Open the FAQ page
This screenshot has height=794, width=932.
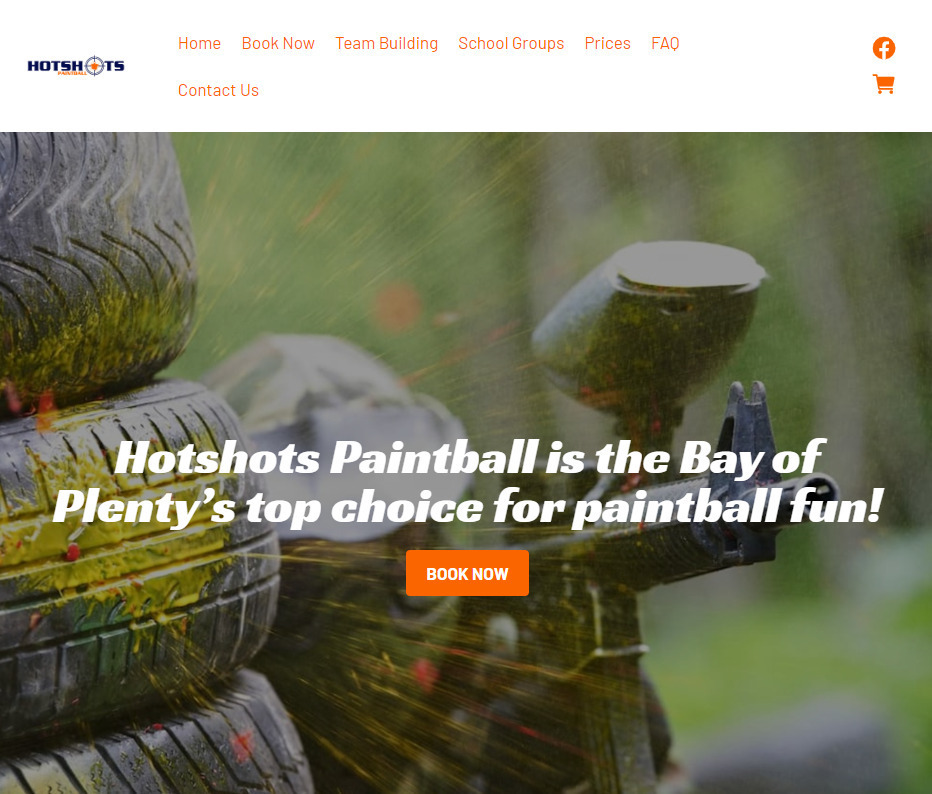pyautogui.click(x=665, y=43)
